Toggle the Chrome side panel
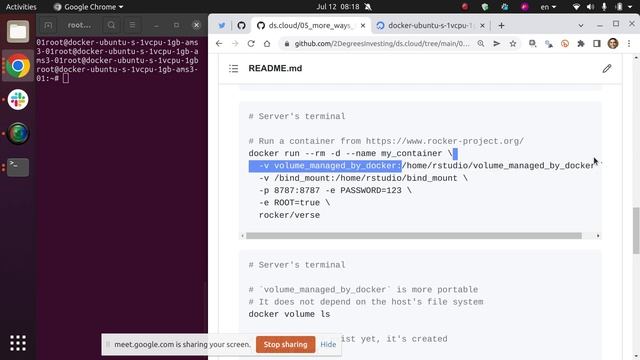Viewport: 640px width, 360px height. [597, 44]
